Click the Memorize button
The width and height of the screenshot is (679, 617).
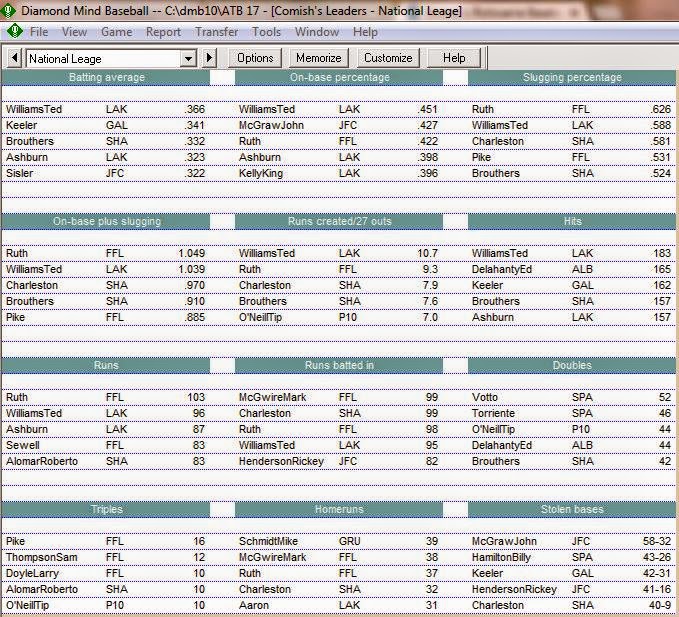(x=318, y=58)
